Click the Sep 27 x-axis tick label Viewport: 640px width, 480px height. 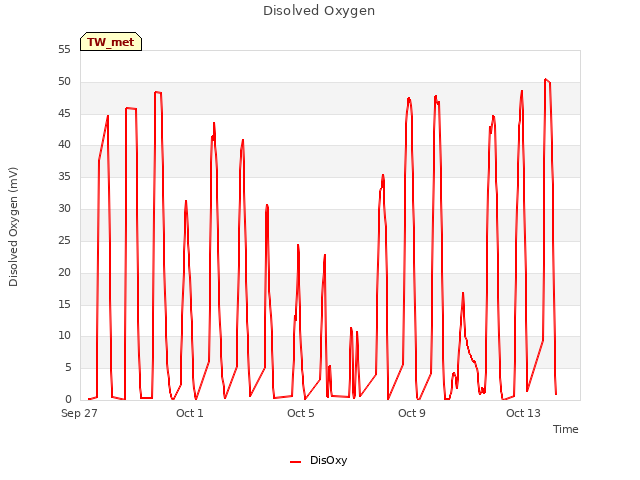[79, 413]
